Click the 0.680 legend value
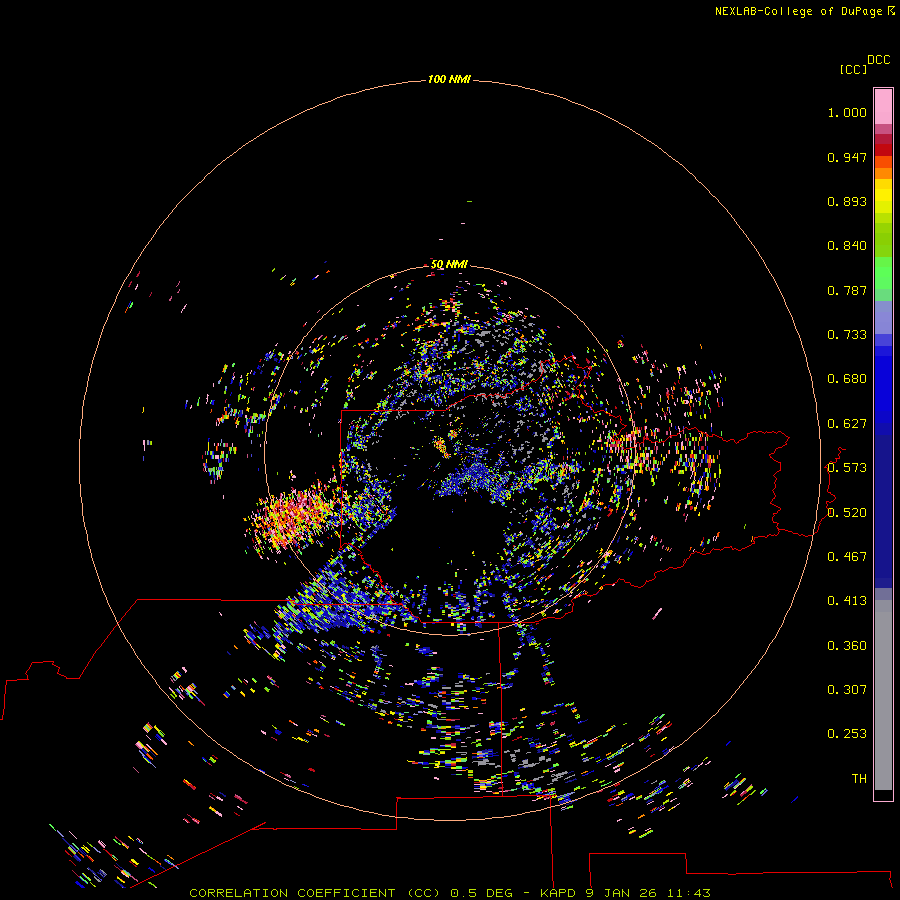The height and width of the screenshot is (900, 900). coord(847,379)
